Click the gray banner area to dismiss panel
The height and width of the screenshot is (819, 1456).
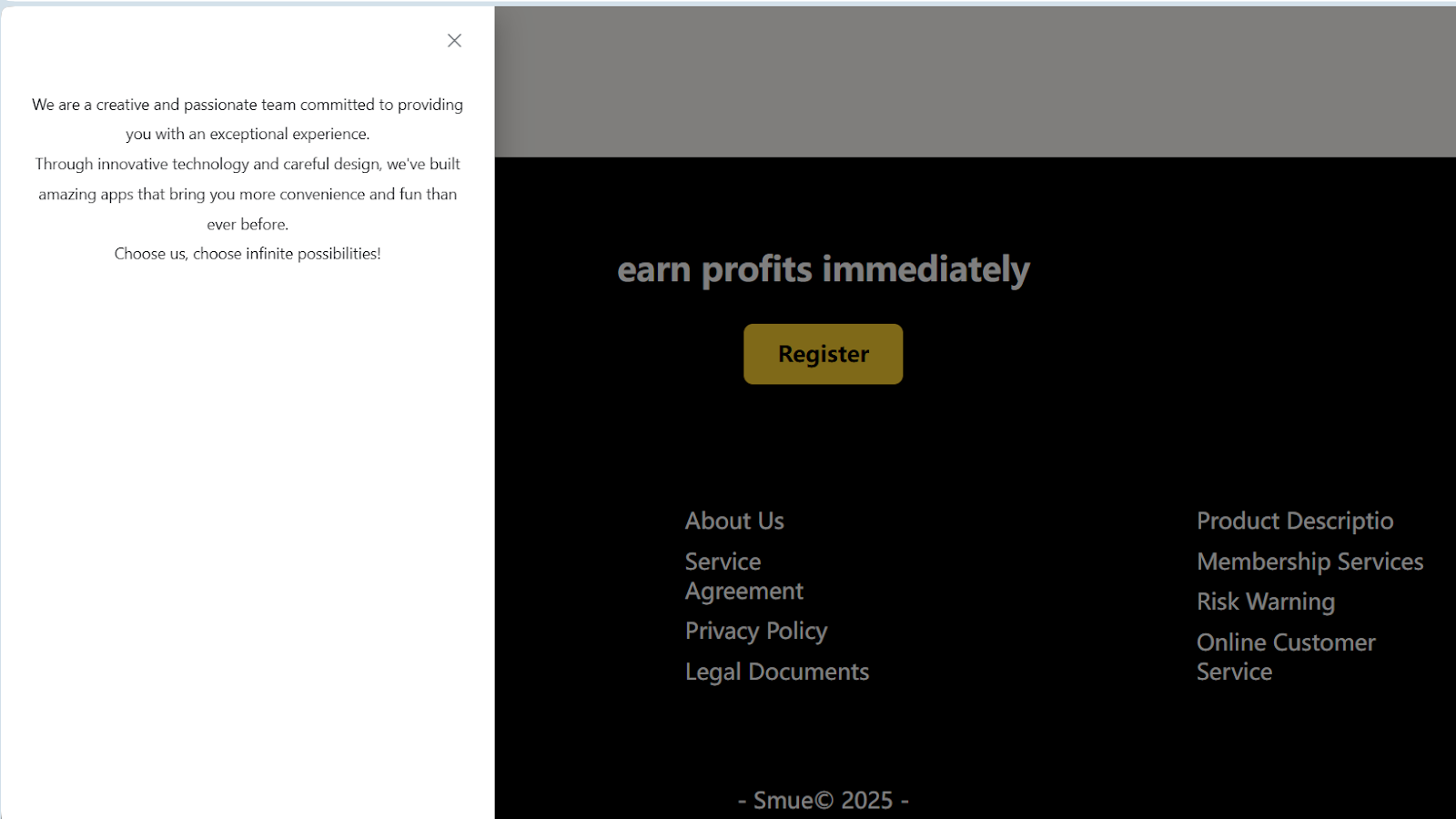coord(974,82)
